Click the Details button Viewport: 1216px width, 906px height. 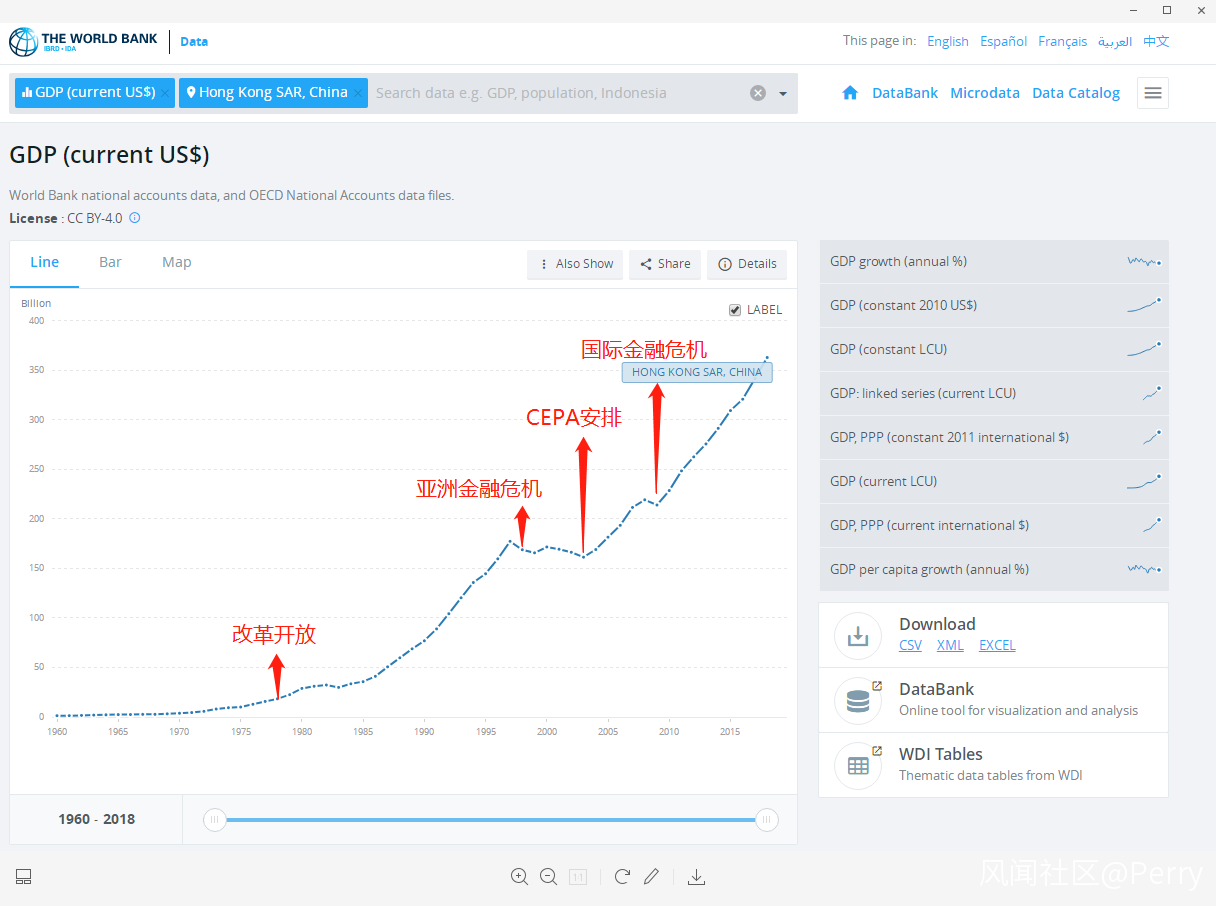click(x=747, y=264)
